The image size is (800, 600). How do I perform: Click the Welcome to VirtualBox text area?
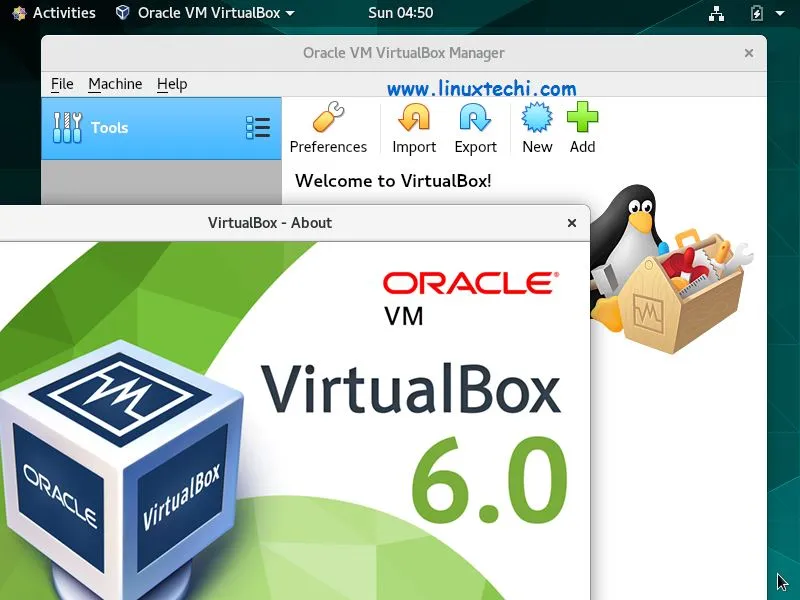(391, 181)
